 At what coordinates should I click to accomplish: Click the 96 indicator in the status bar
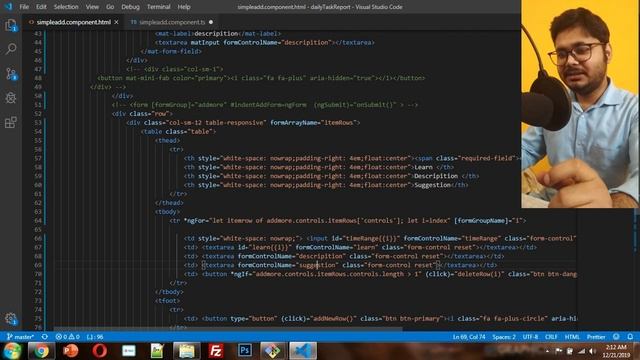click(95, 337)
